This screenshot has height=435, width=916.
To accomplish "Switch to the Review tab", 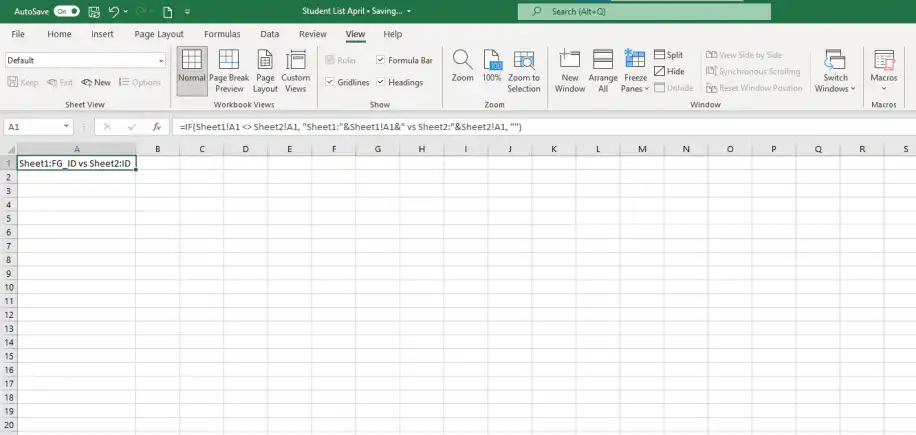I will [x=313, y=34].
